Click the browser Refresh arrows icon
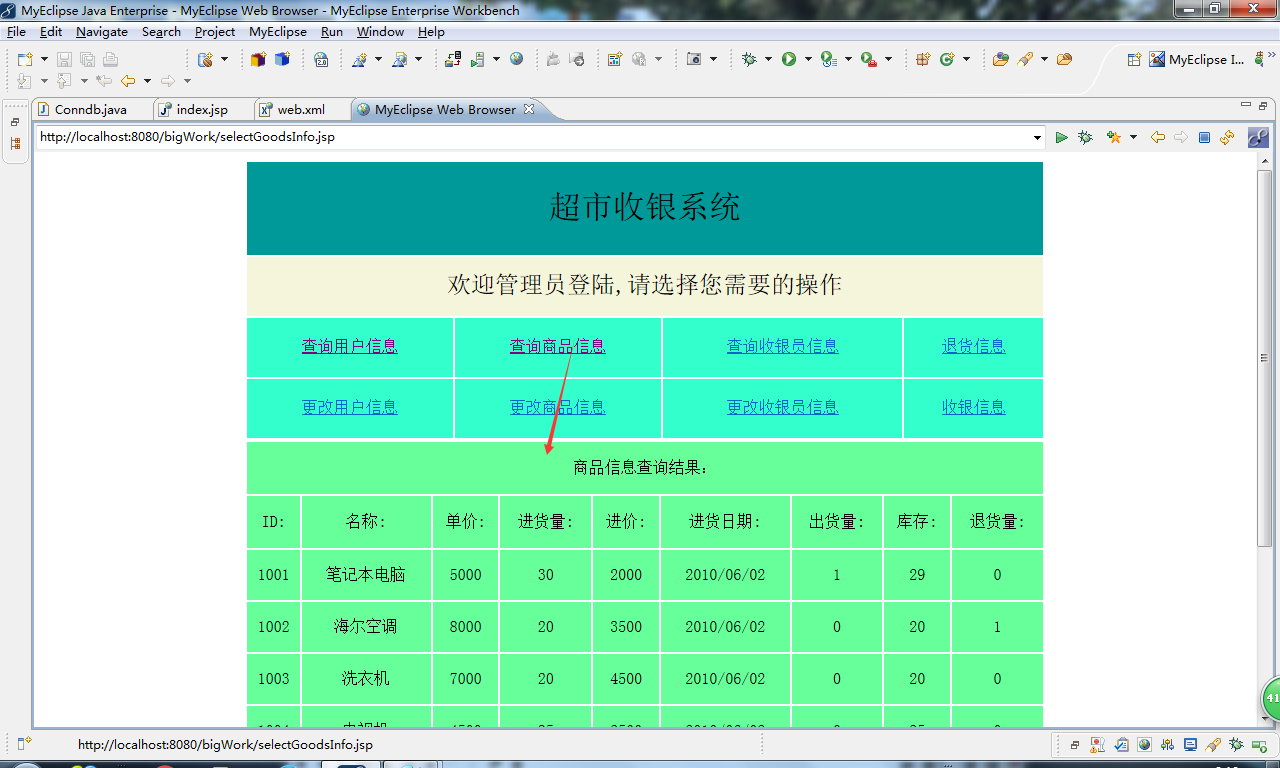The height and width of the screenshot is (768, 1280). (x=1227, y=137)
